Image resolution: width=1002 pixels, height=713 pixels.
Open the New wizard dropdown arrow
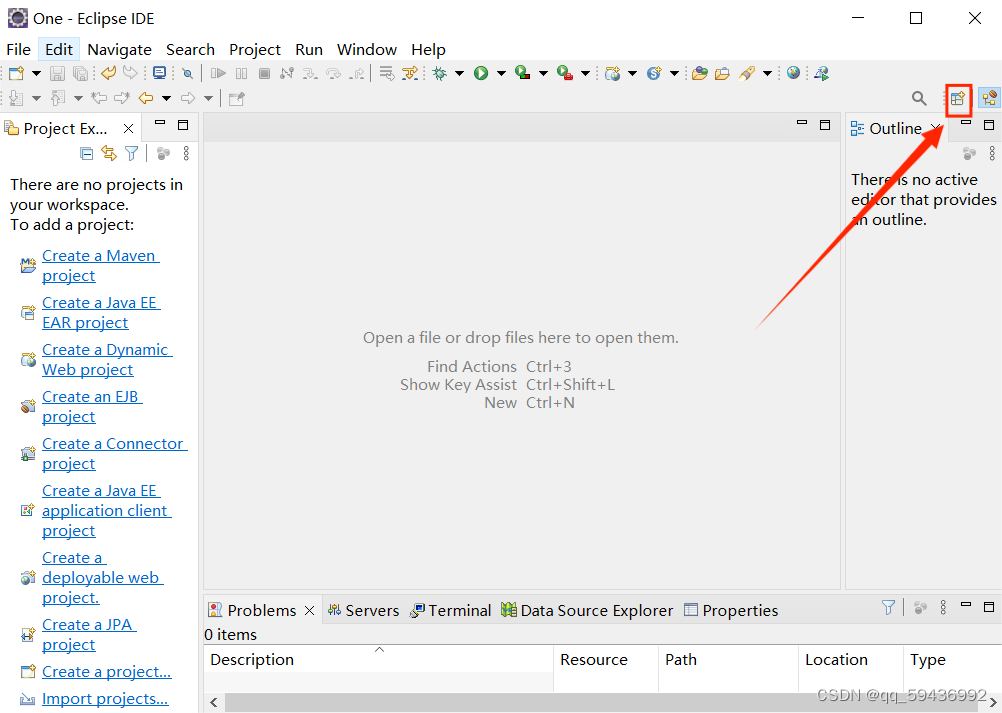point(36,73)
